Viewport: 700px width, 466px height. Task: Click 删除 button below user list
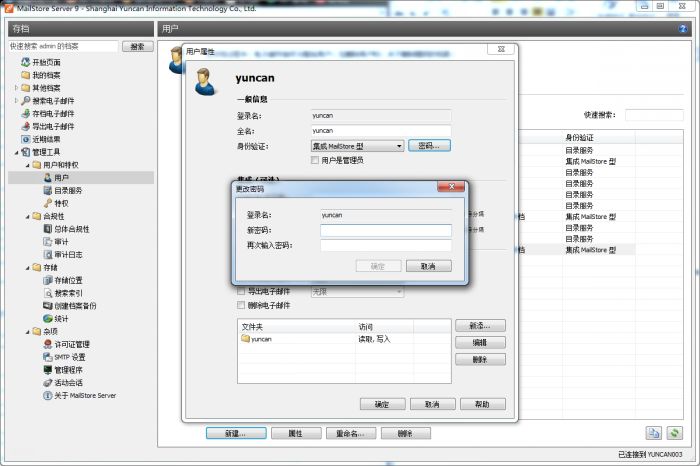406,433
